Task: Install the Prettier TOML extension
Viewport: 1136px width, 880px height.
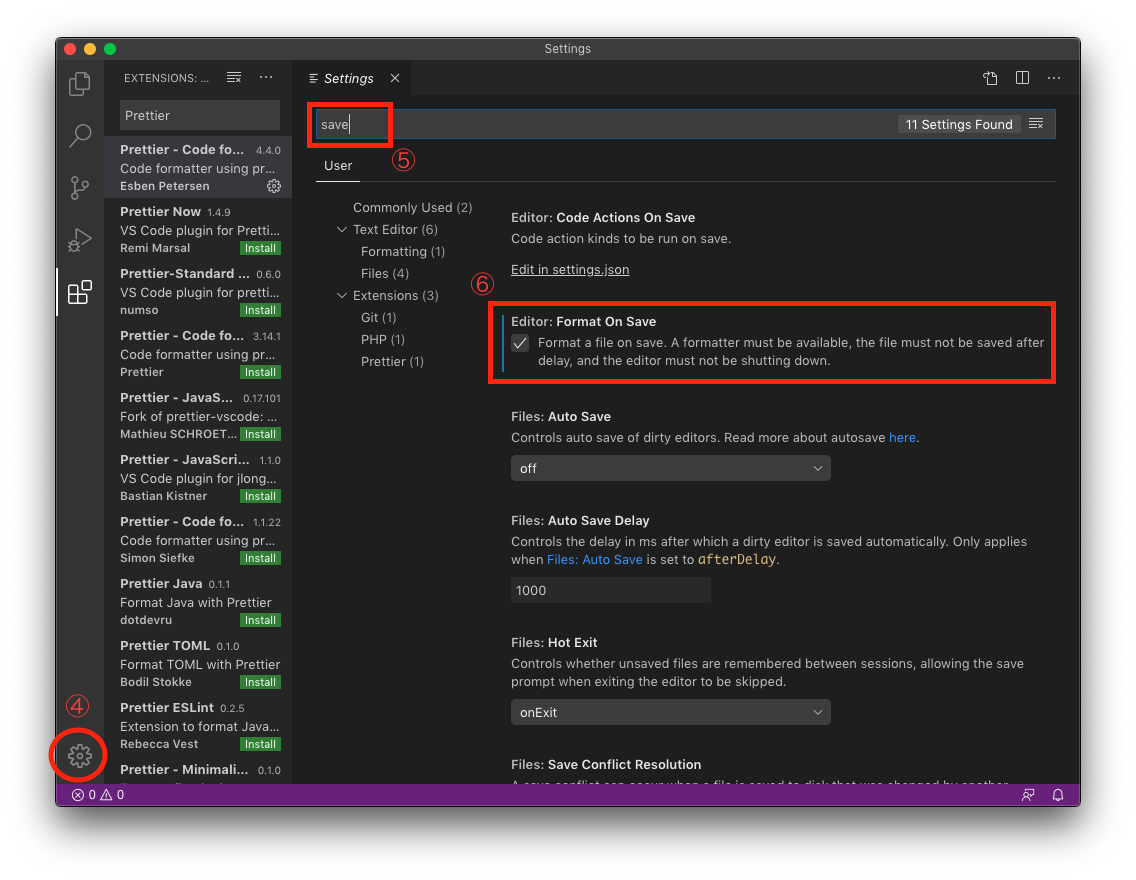Action: pos(260,682)
